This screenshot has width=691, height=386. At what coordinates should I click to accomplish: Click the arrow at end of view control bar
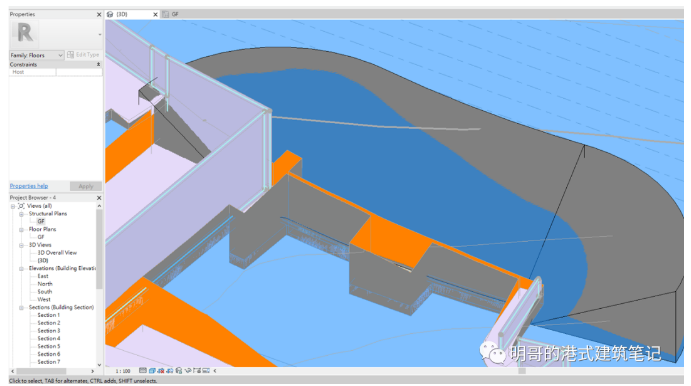(215, 371)
